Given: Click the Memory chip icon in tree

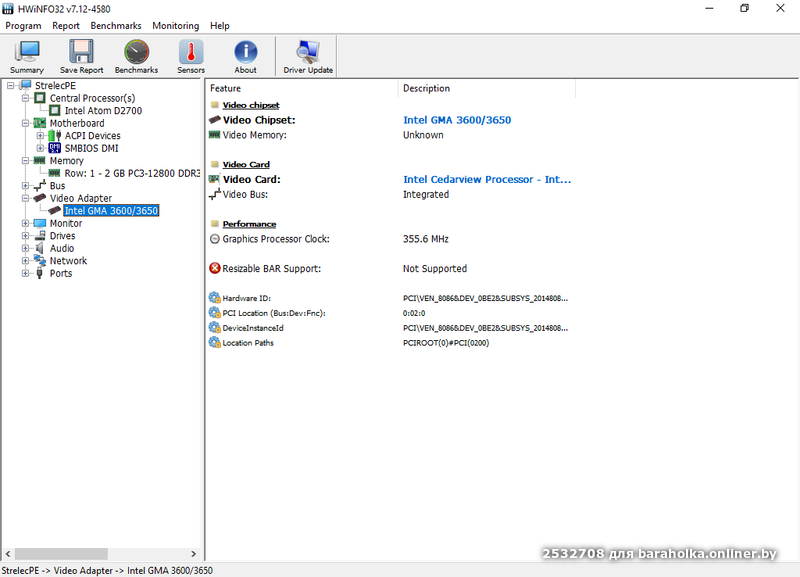Looking at the screenshot, I should pyautogui.click(x=40, y=161).
